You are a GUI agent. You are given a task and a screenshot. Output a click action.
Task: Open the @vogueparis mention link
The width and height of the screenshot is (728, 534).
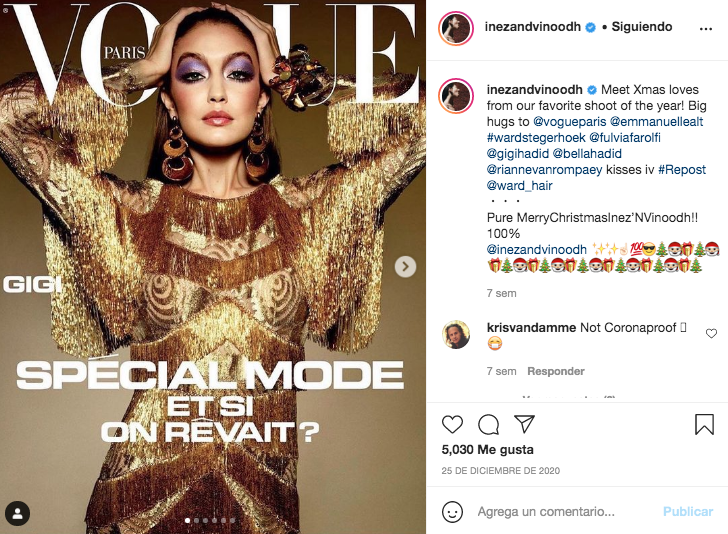point(570,122)
